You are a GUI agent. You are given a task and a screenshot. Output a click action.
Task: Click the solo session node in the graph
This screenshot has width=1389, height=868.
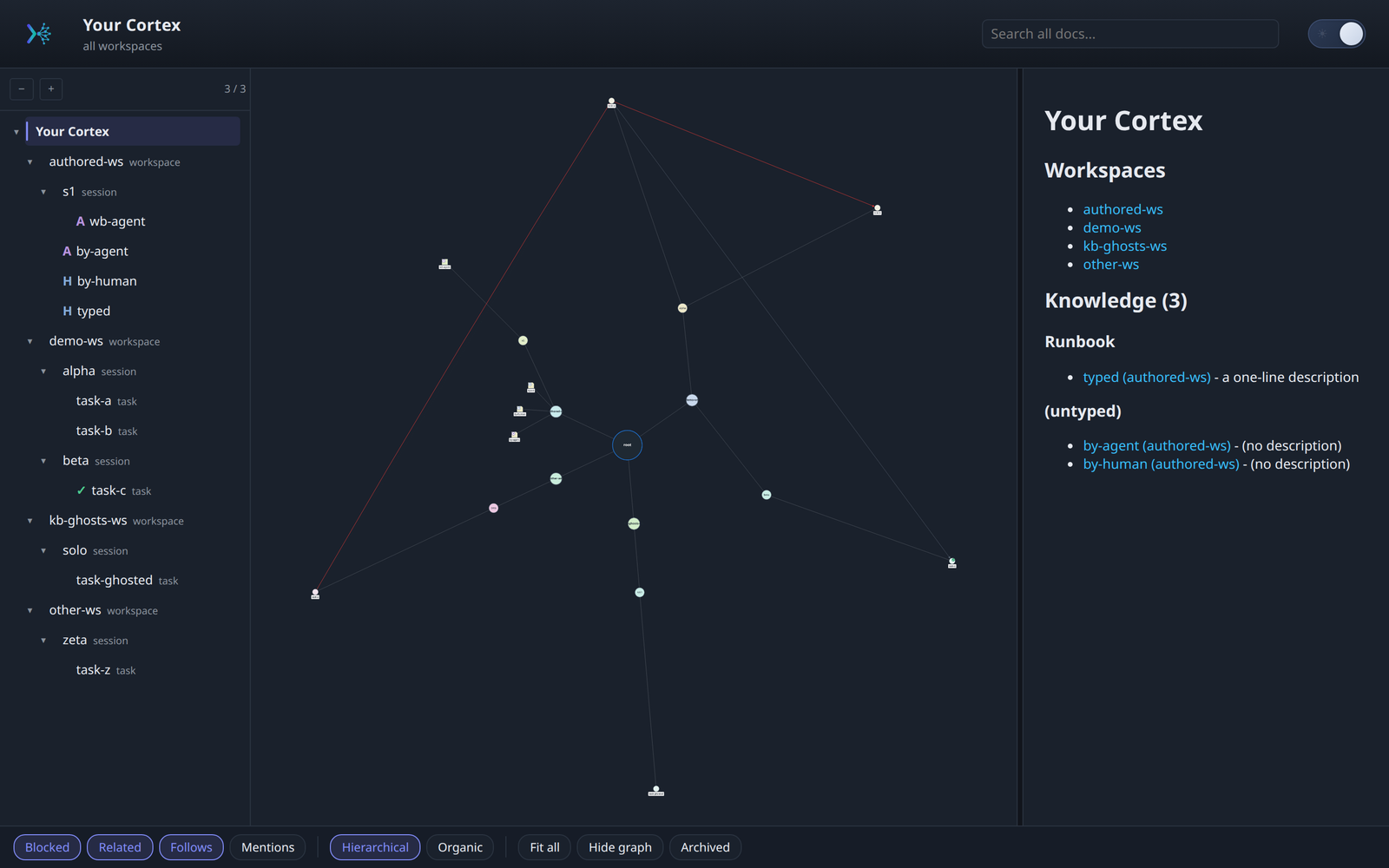pyautogui.click(x=639, y=592)
